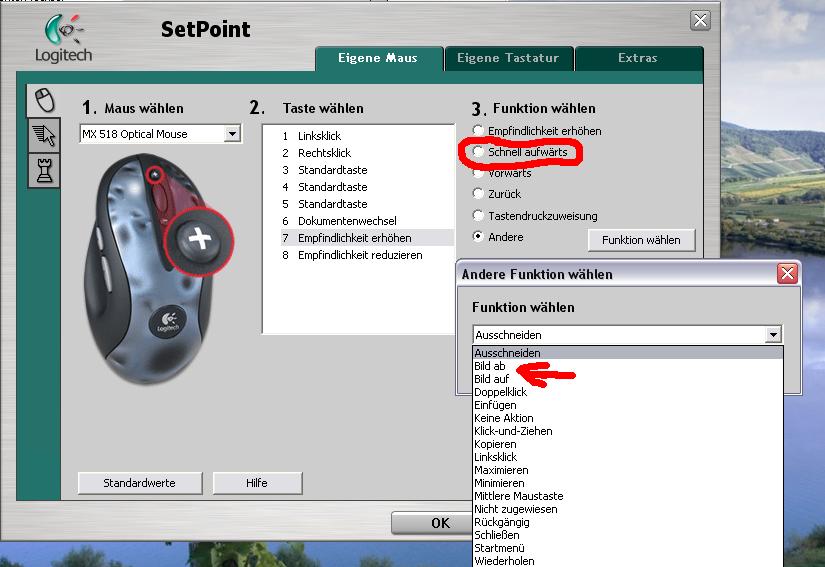Select Tastendruckzuweisung radio option
The height and width of the screenshot is (567, 825).
click(x=478, y=215)
